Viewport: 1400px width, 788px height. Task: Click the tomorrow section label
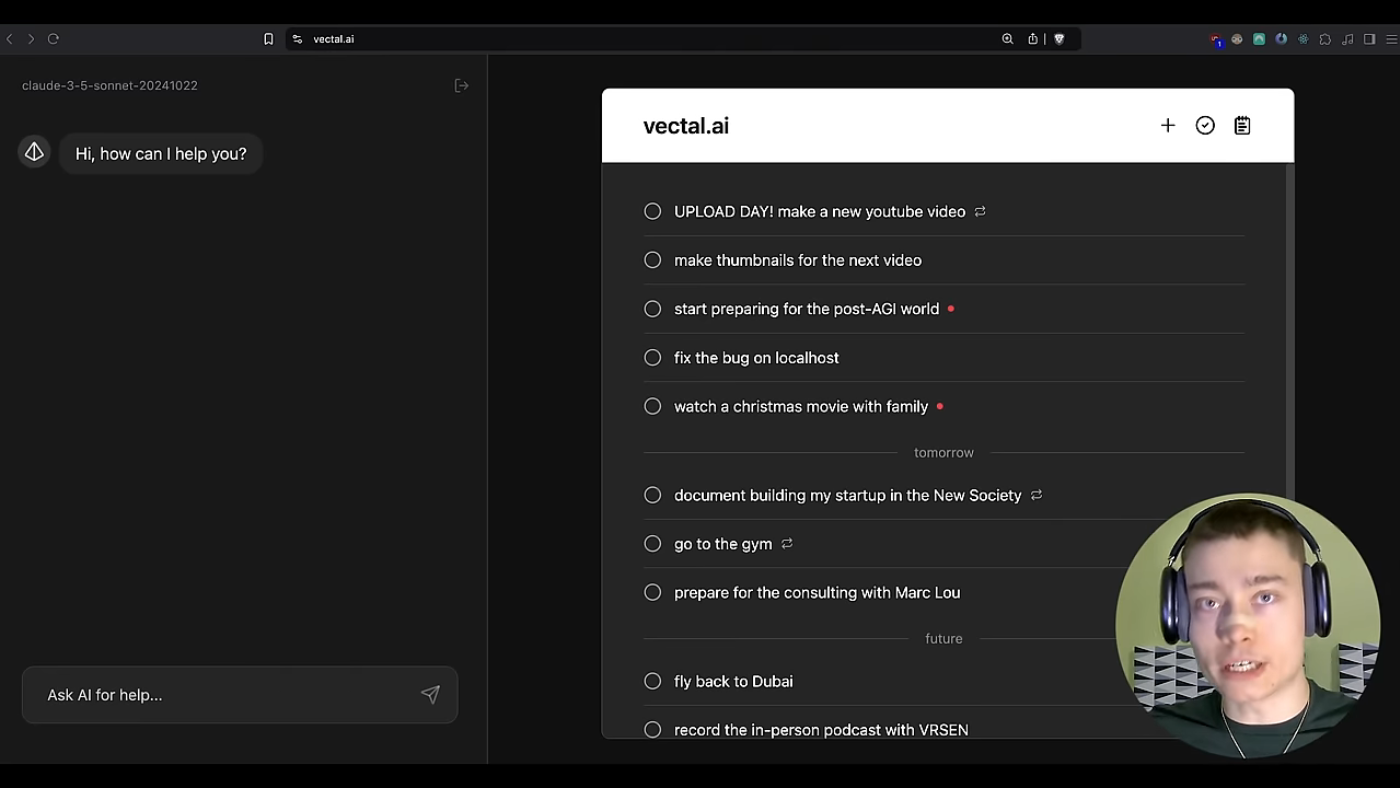click(x=944, y=452)
